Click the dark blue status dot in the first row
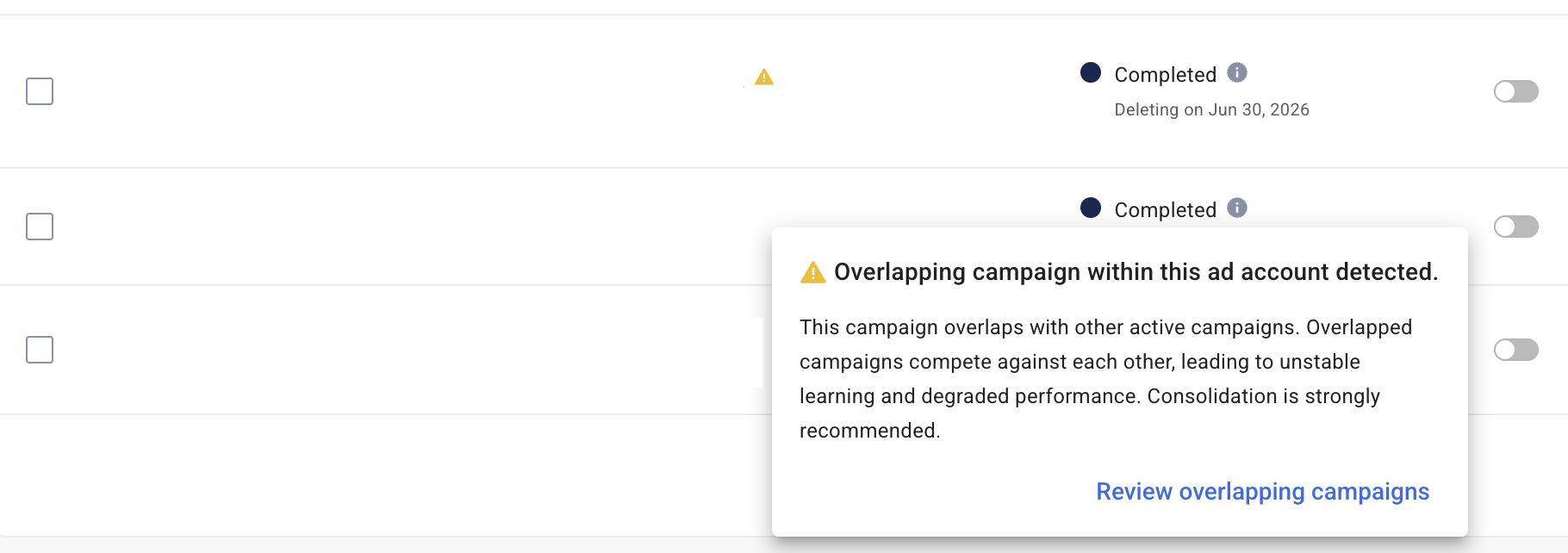 1091,73
